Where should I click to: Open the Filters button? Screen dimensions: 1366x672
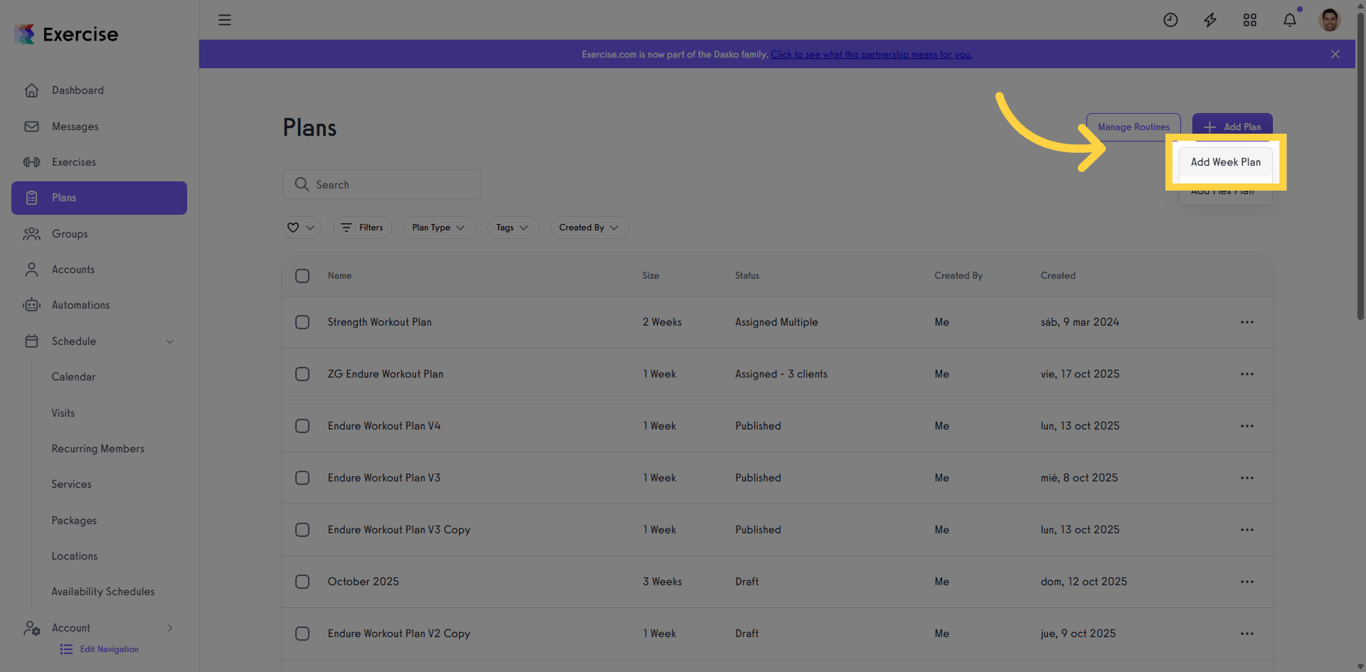point(362,228)
